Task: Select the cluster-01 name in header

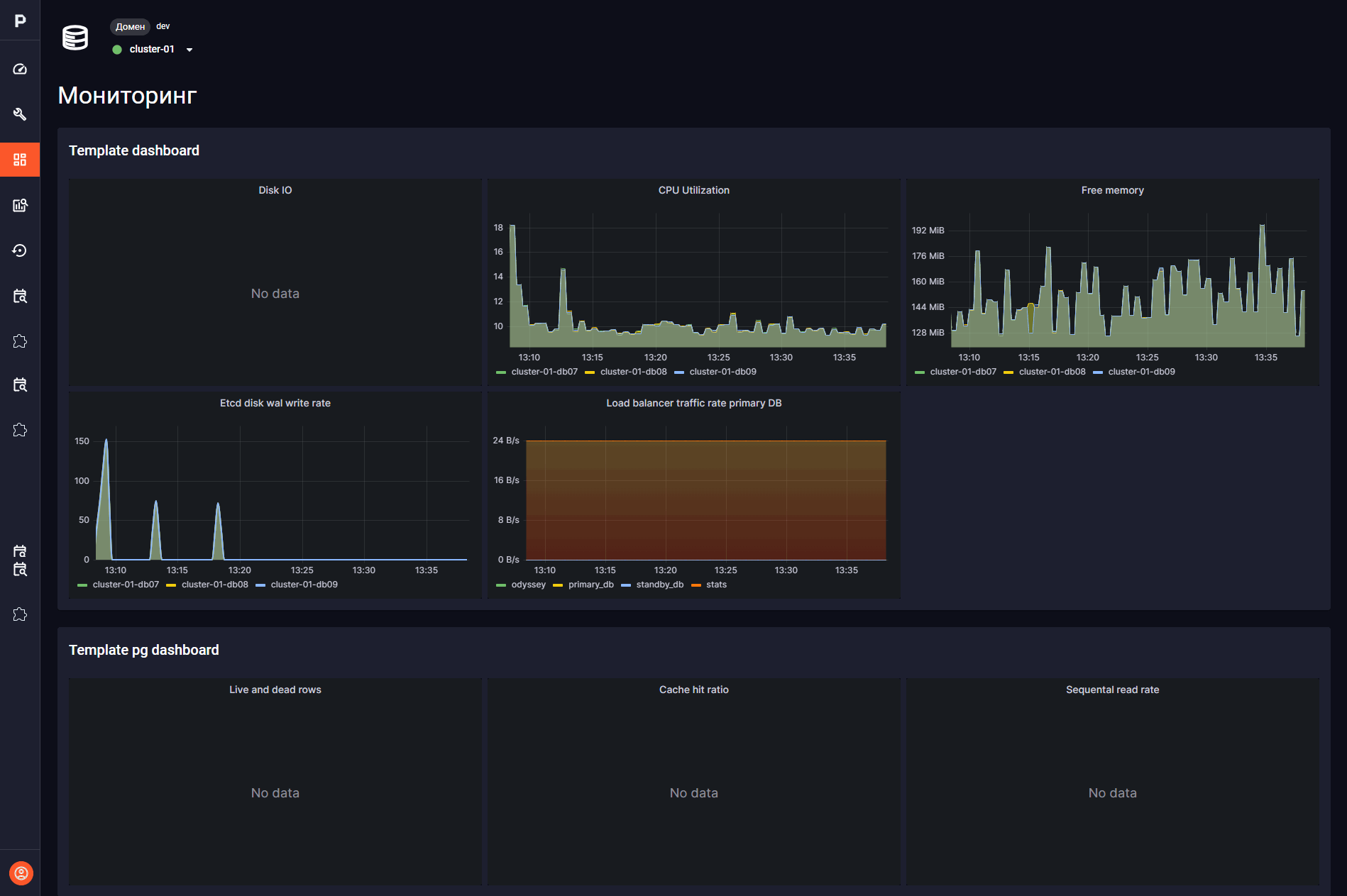Action: point(152,49)
